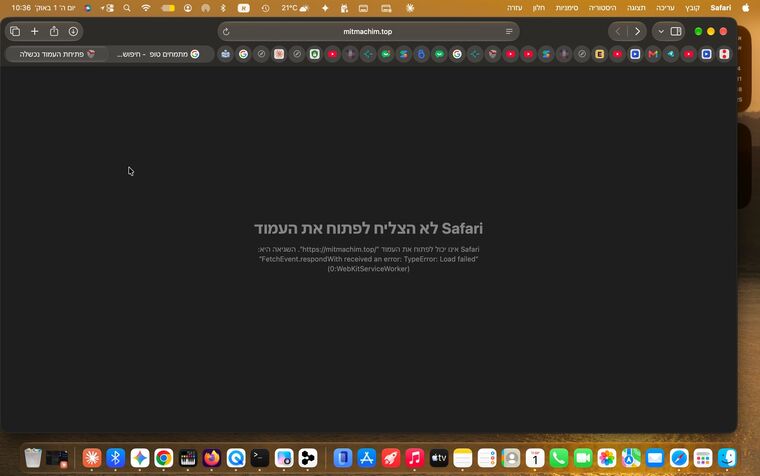Open the page menu icon in address bar

click(509, 32)
